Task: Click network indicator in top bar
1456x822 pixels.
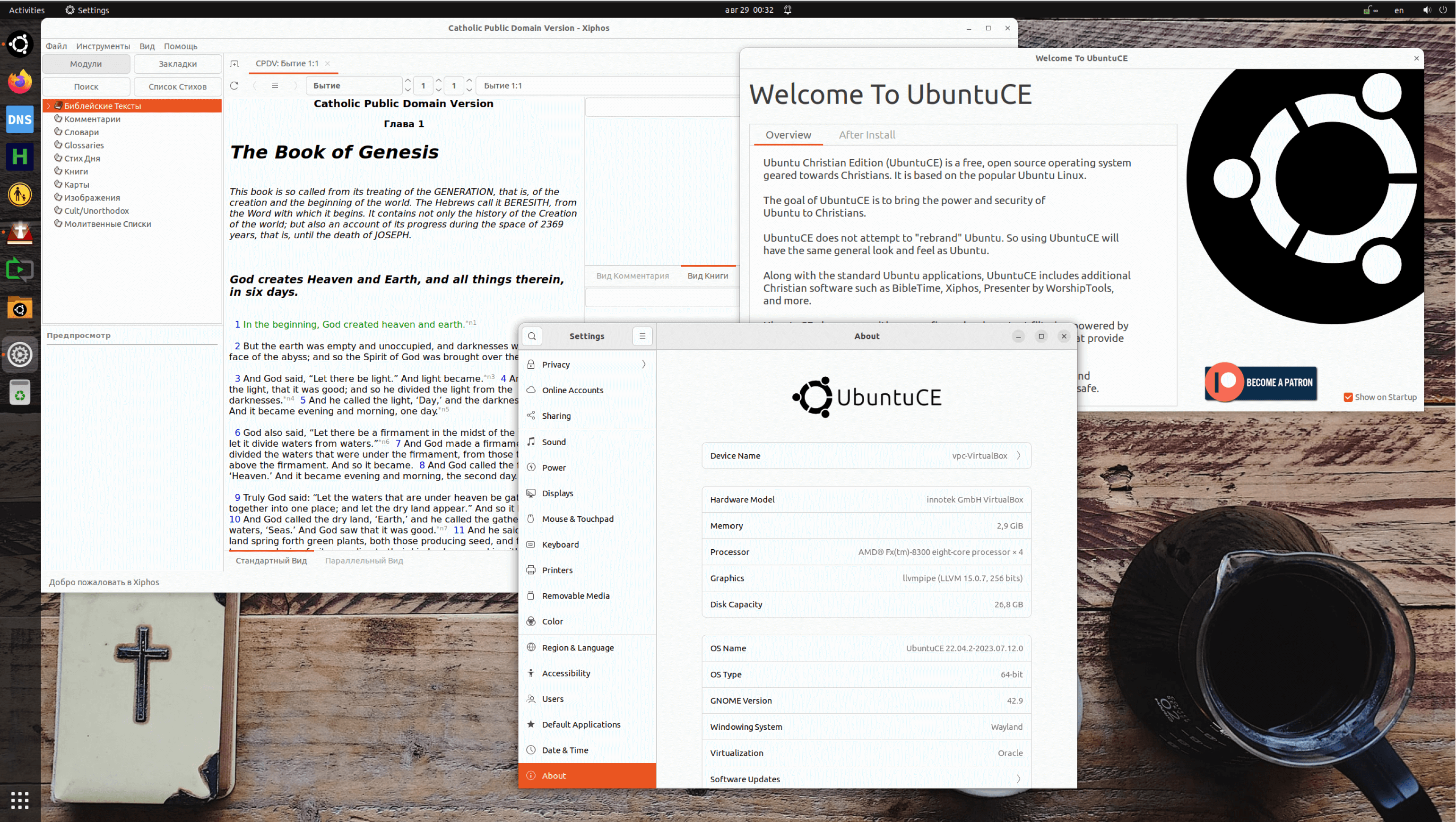Action: [x=1370, y=9]
